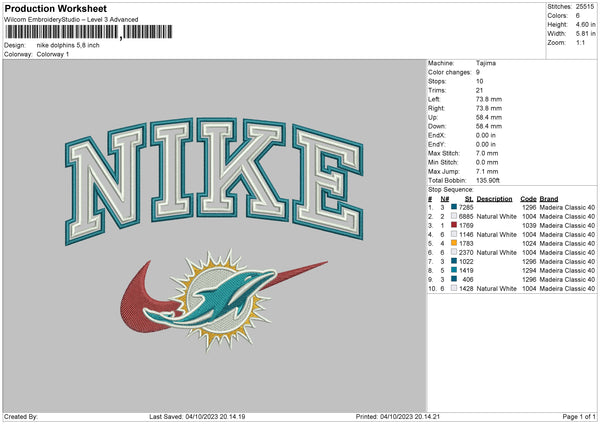Click the orange swatch beside stitch count 1783

tap(454, 243)
